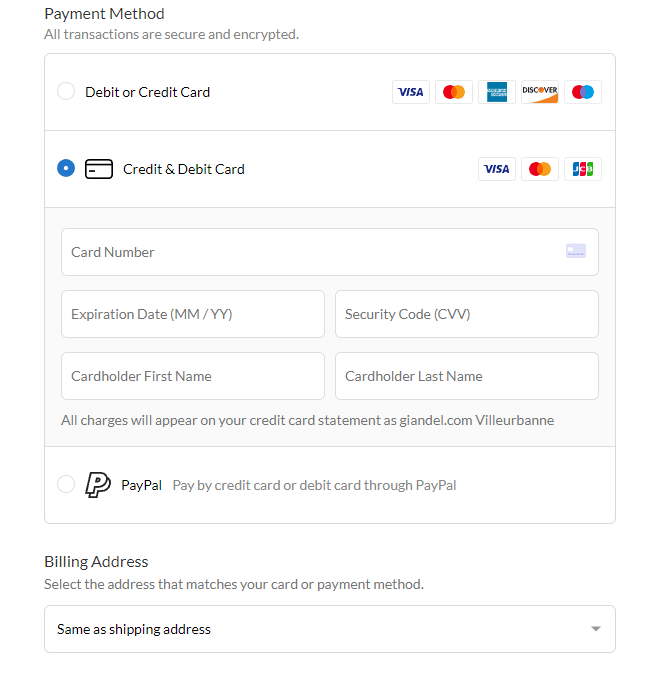Click the card icon inside Card Number field
The width and height of the screenshot is (650, 680).
[576, 251]
